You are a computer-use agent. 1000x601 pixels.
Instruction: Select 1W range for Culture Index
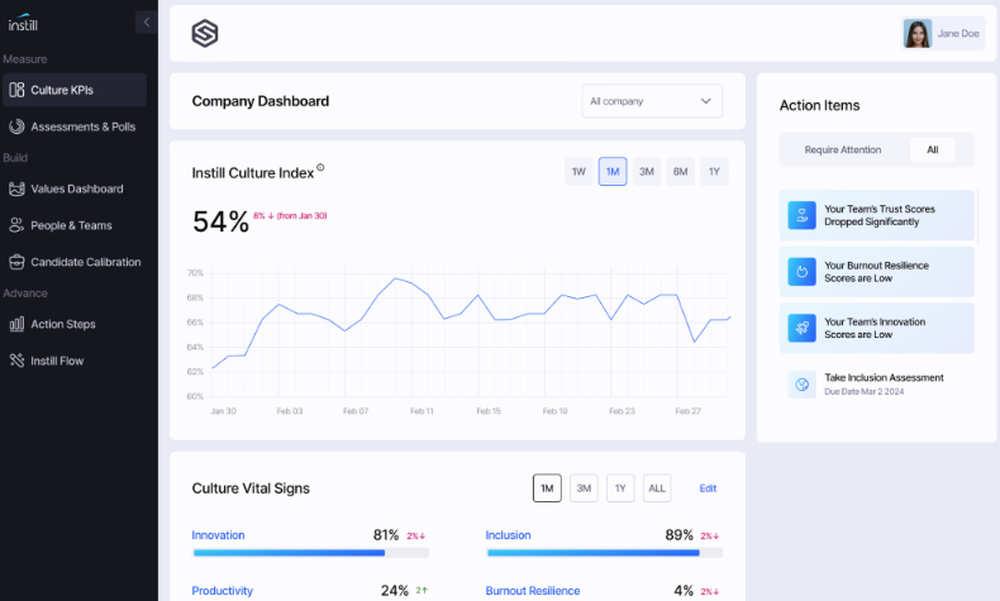click(x=578, y=172)
